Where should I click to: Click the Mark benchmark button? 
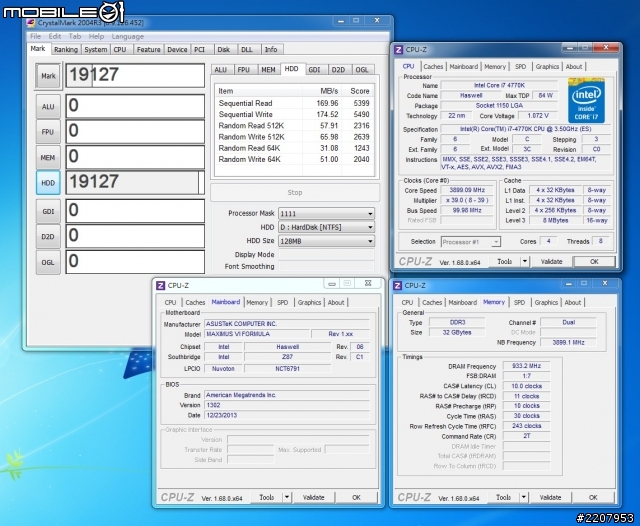tap(48, 76)
